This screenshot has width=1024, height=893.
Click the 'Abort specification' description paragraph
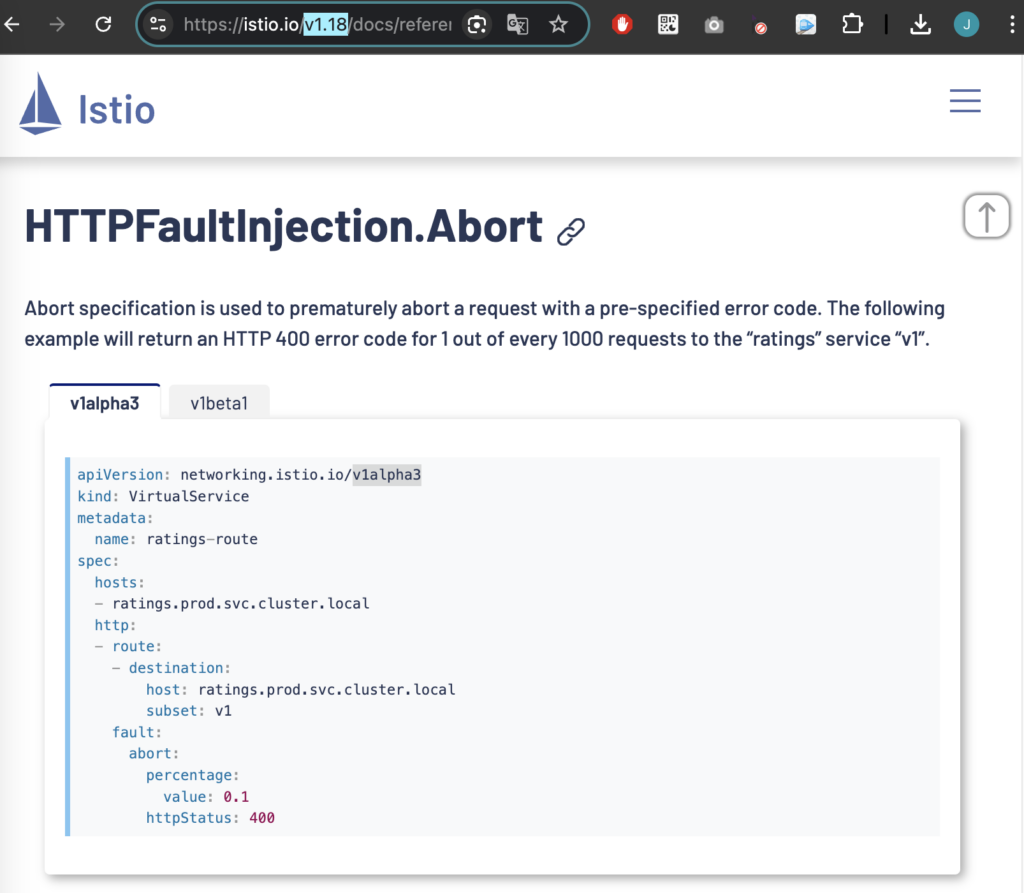(x=485, y=323)
